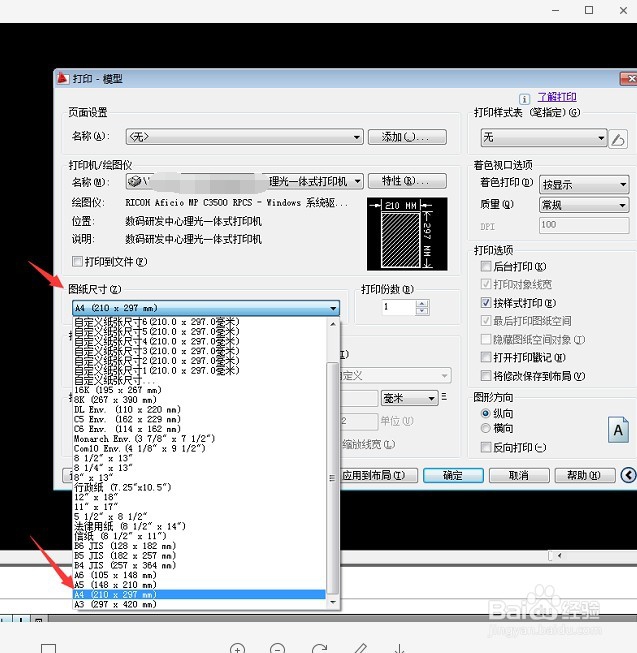The height and width of the screenshot is (653, 637).
Task: Open help with the 帮助 button
Action: tap(585, 475)
